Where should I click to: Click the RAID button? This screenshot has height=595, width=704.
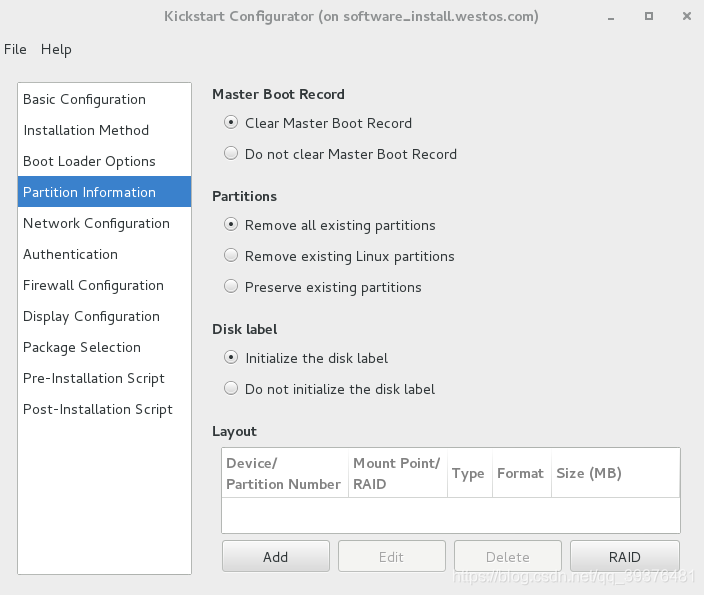625,556
